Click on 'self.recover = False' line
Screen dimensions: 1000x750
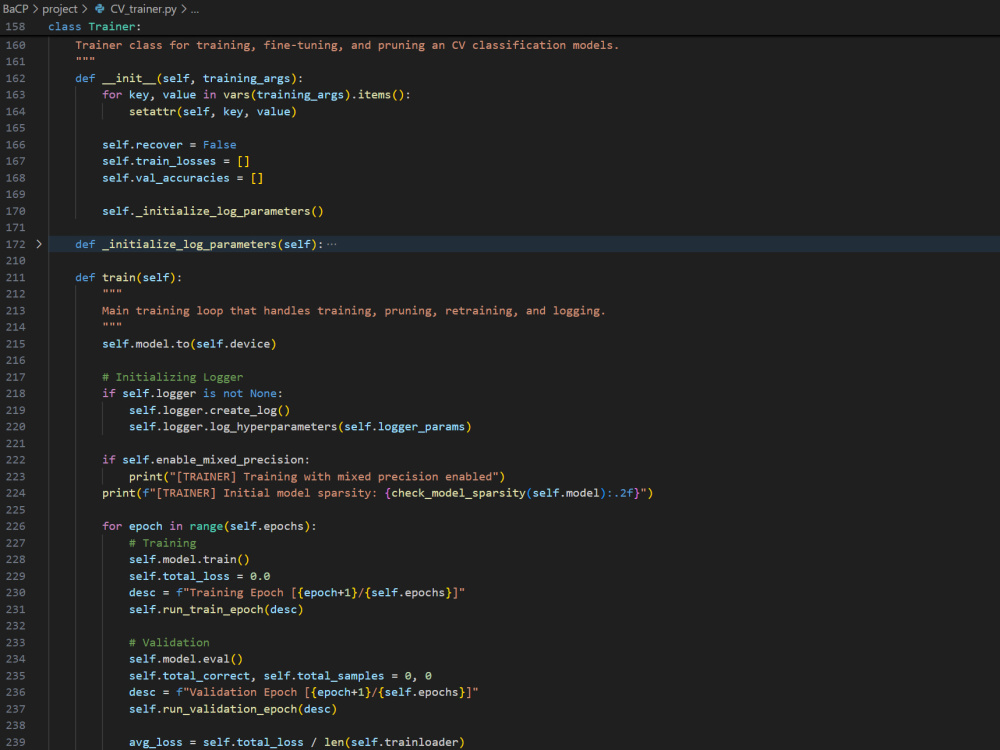point(169,145)
